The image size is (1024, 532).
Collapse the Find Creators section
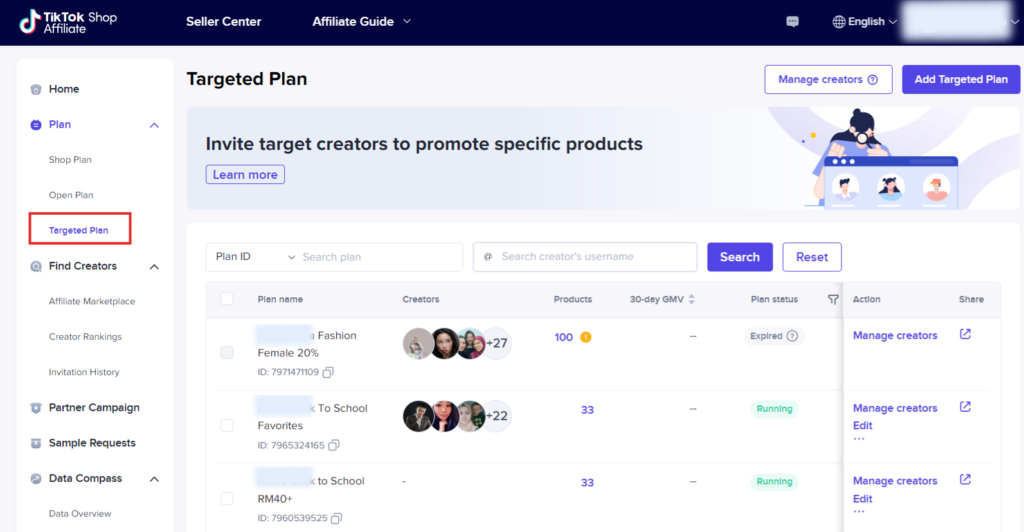(x=154, y=266)
